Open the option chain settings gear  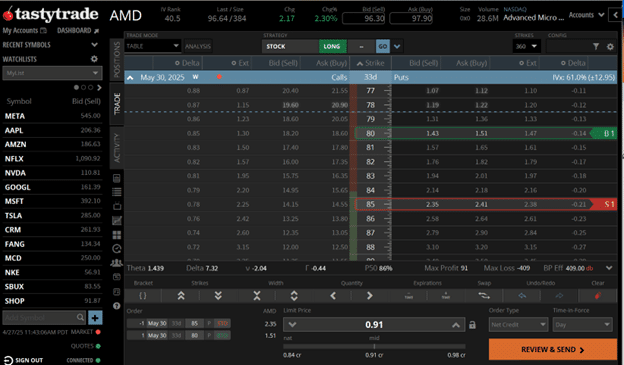(610, 47)
